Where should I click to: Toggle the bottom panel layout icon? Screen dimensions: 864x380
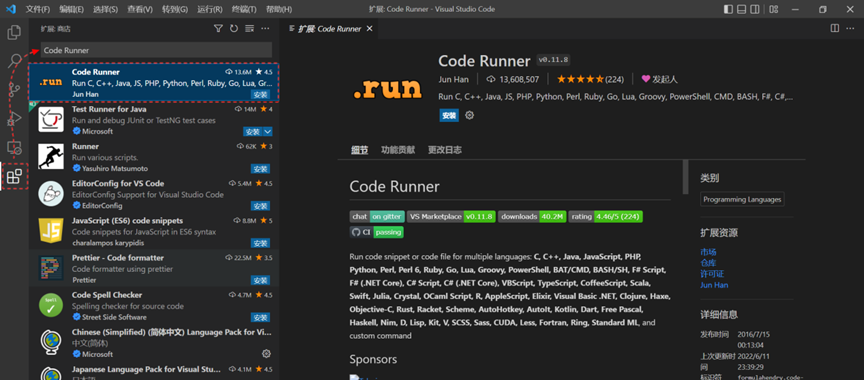coord(742,9)
